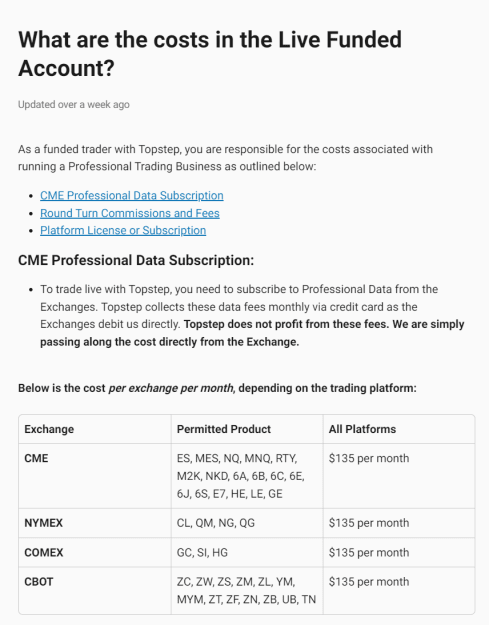This screenshot has width=489, height=625.
Task: Select the Permitted Product column header
Action: point(224,429)
